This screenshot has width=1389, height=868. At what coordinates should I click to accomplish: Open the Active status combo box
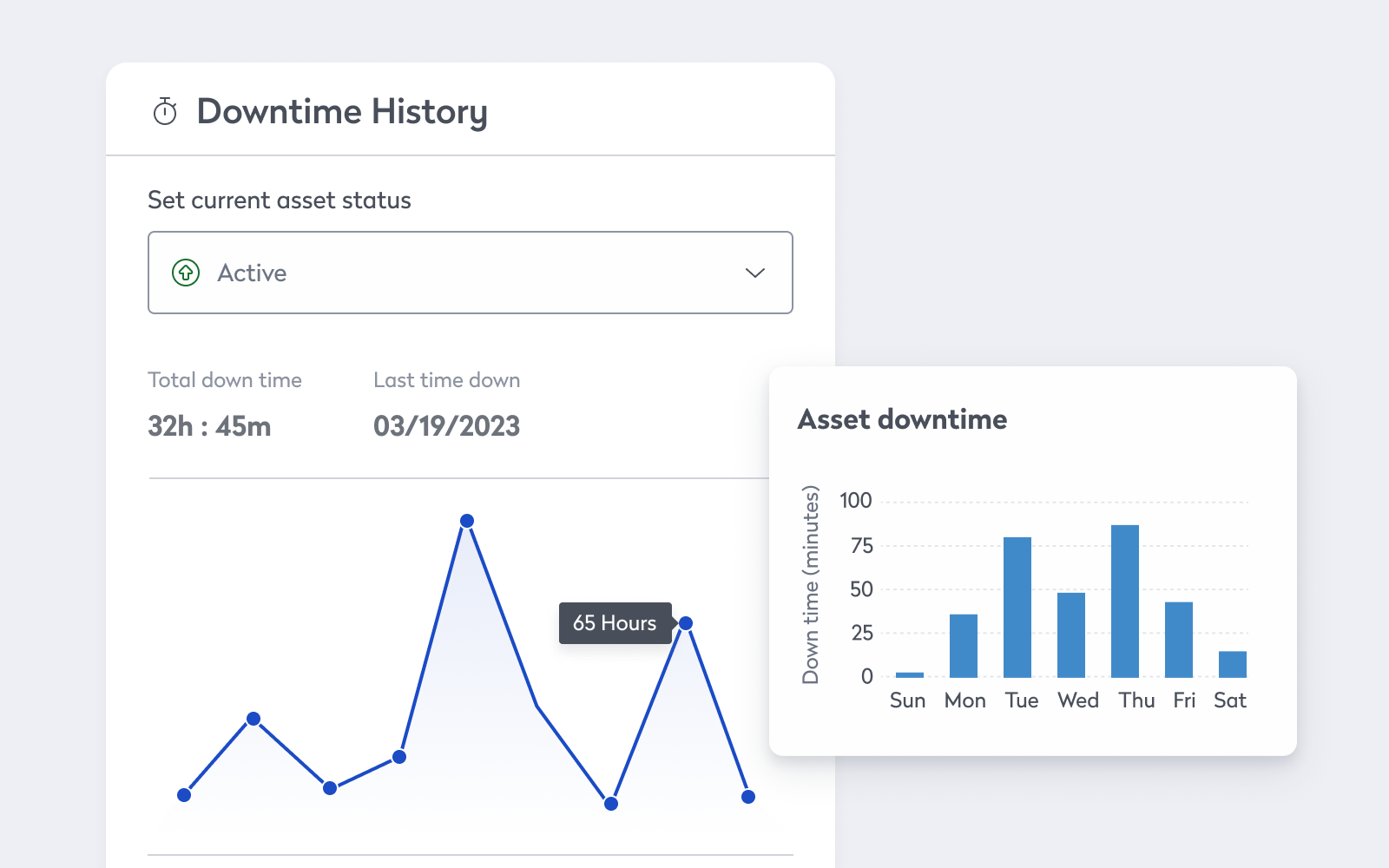click(x=471, y=273)
